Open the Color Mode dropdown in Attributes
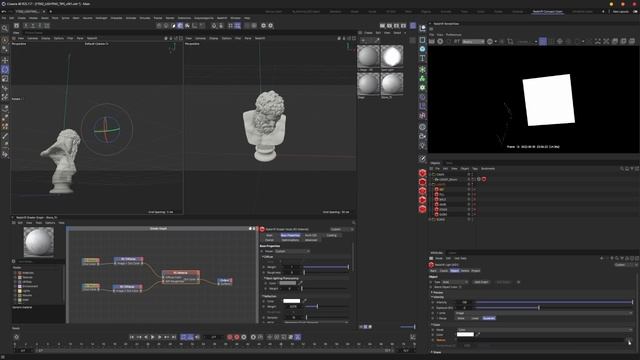The height and width of the screenshot is (360, 640). point(544,329)
